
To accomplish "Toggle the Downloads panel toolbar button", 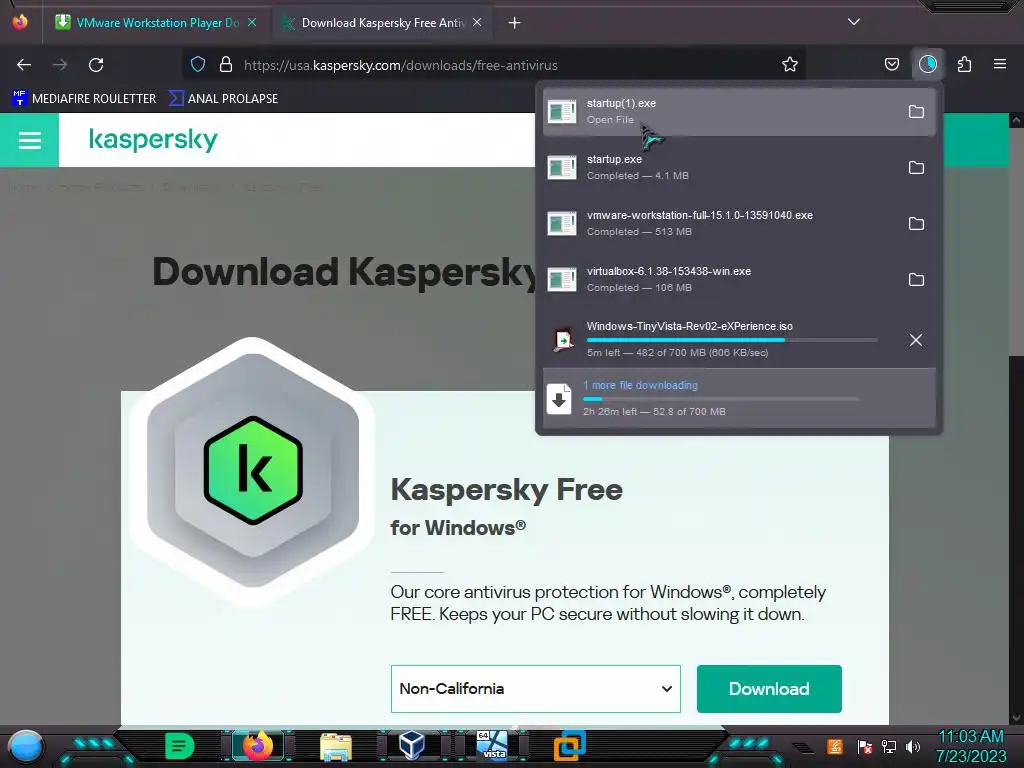I will coord(927,64).
